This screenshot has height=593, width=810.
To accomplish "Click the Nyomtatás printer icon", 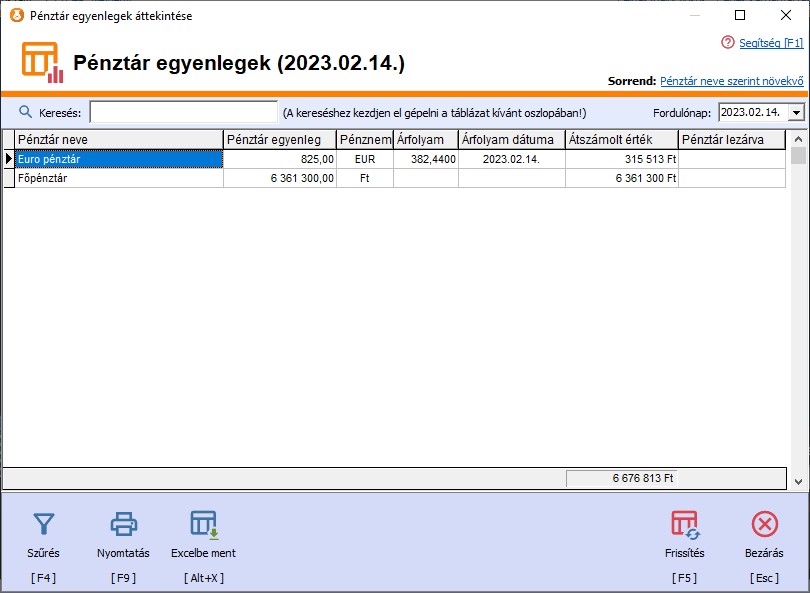I will (122, 523).
